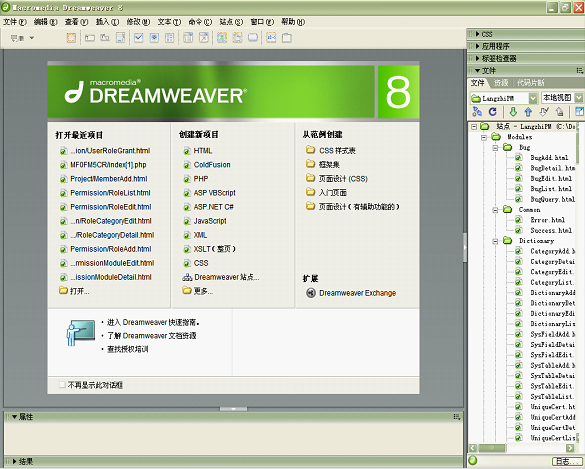Insert a Textarea form element

(121, 38)
